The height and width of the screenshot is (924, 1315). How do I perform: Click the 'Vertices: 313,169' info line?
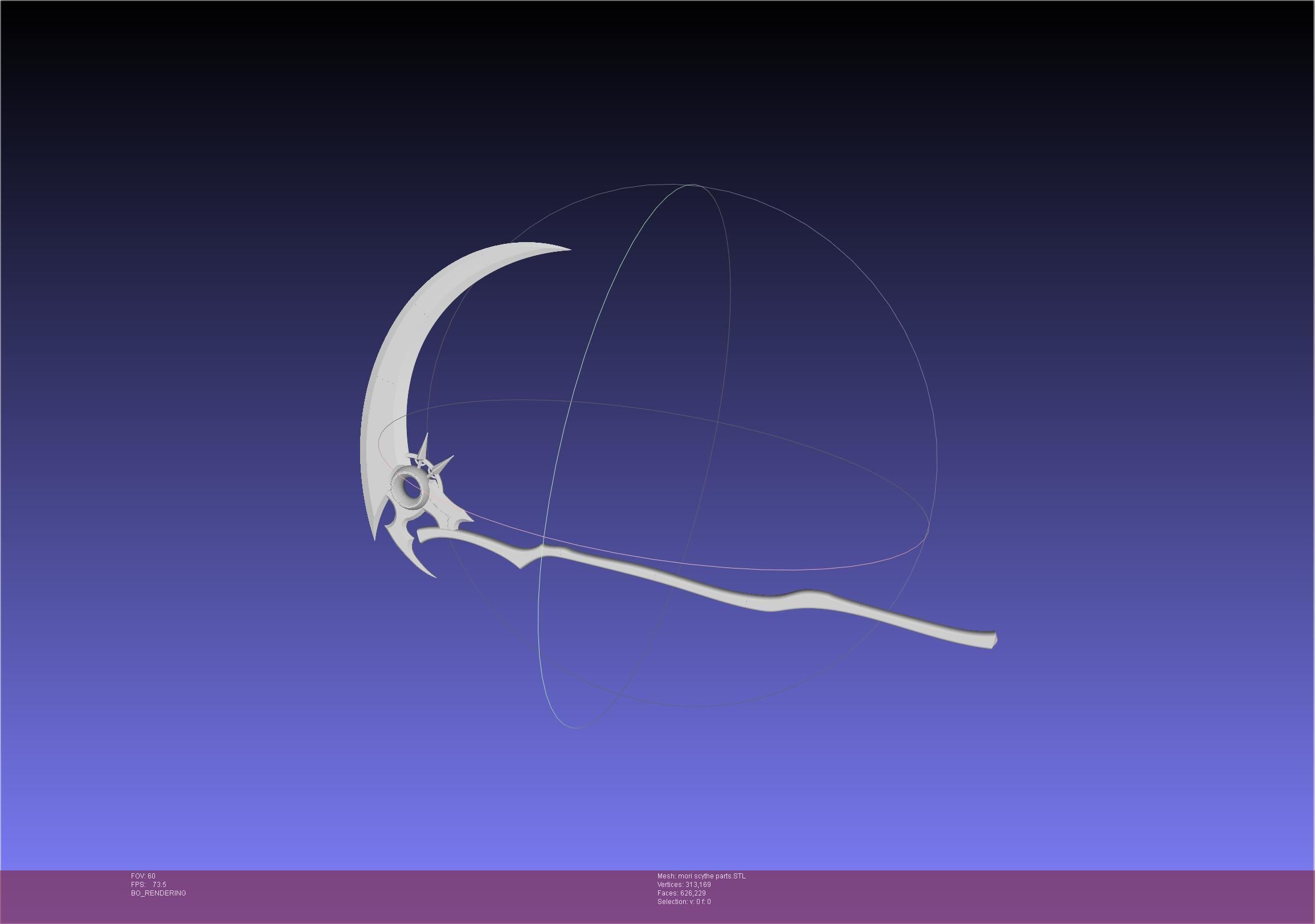coord(684,885)
